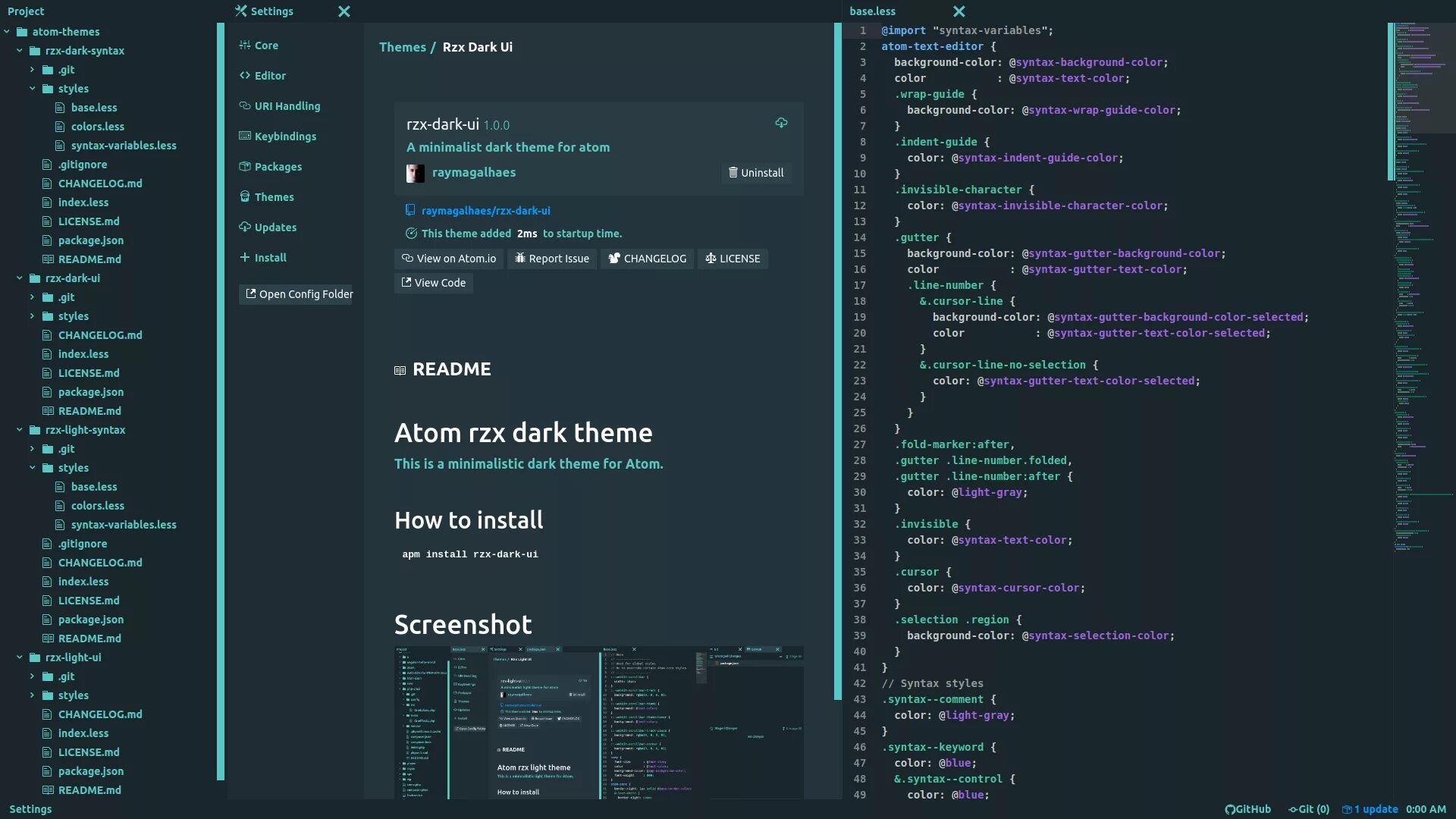Close the base.less tab

coord(959,11)
